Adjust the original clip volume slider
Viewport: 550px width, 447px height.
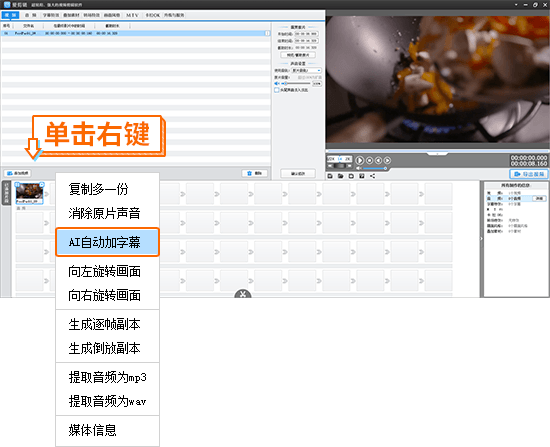[295, 84]
